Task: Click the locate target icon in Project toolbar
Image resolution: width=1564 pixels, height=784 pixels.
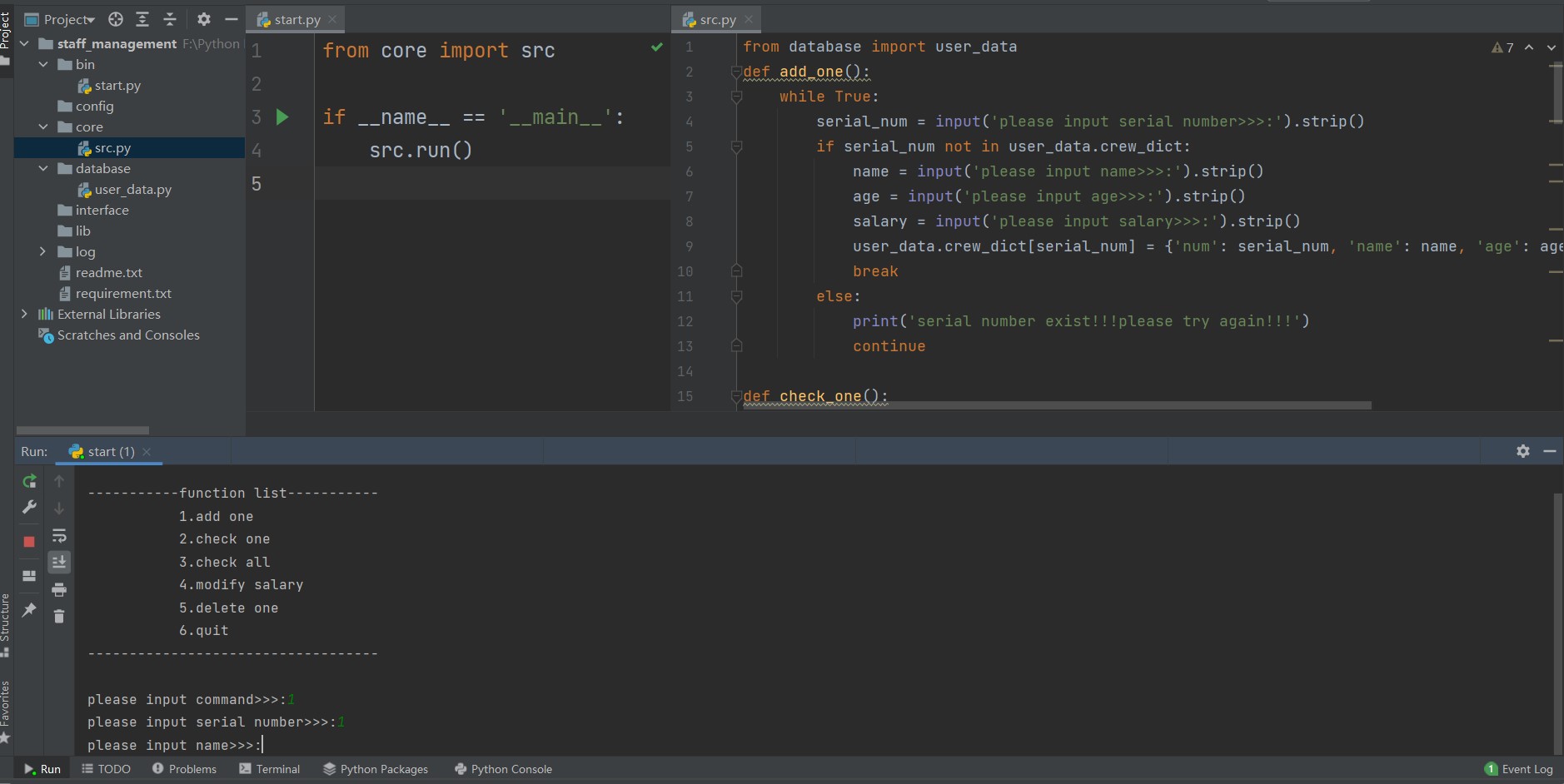Action: (116, 19)
